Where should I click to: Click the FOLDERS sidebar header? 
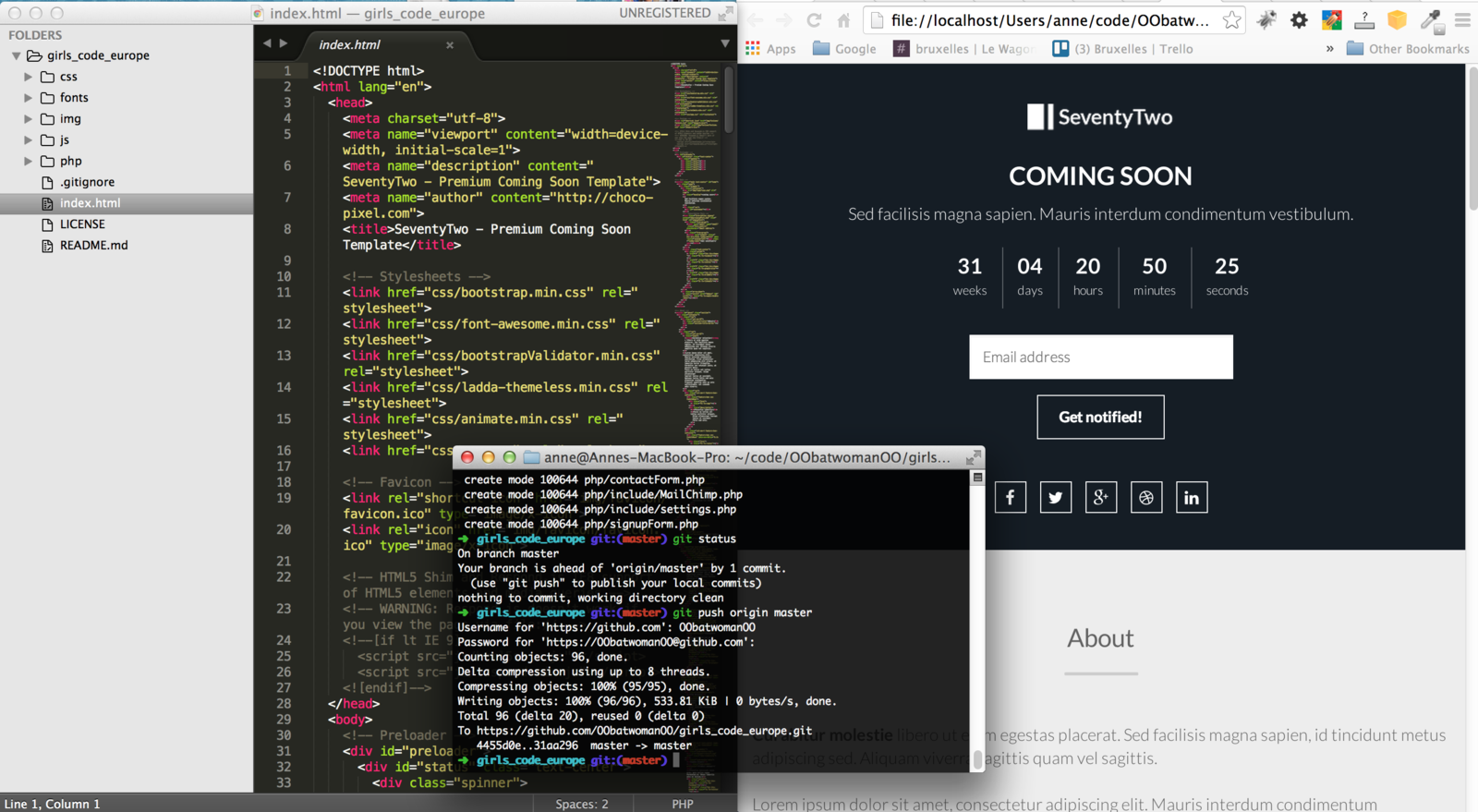pos(35,35)
